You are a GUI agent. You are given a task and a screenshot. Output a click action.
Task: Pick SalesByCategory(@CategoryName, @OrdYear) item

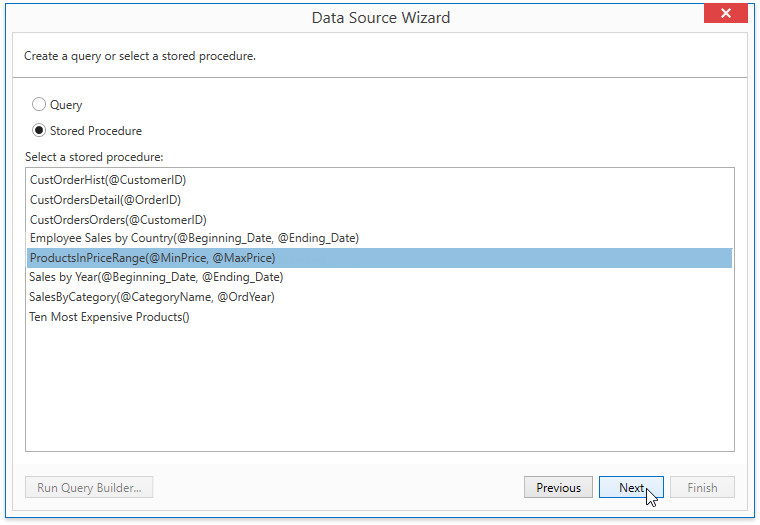[380, 297]
